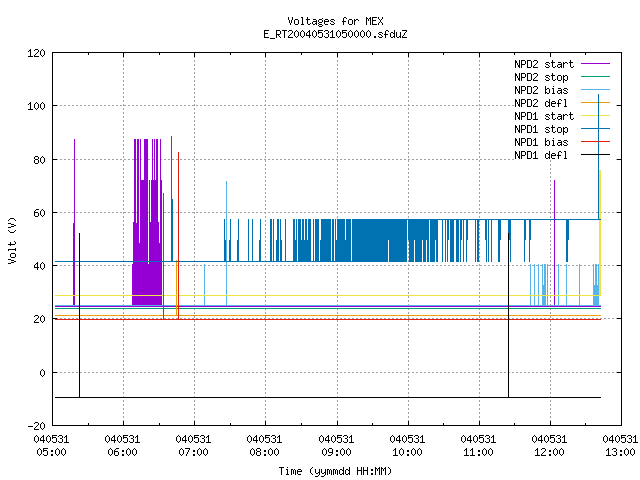Click the file name E_RT20040531050000.sfduZ
The width and height of the screenshot is (640, 480).
(x=335, y=34)
